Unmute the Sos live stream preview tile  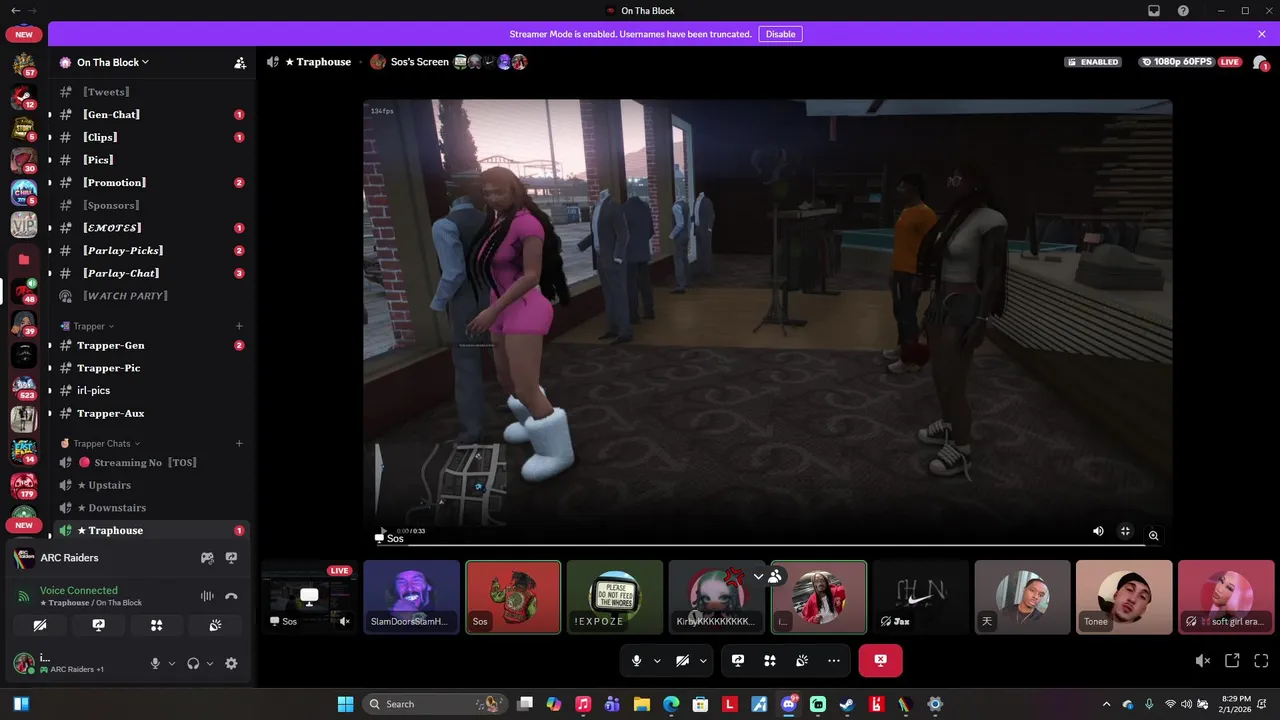tap(345, 621)
